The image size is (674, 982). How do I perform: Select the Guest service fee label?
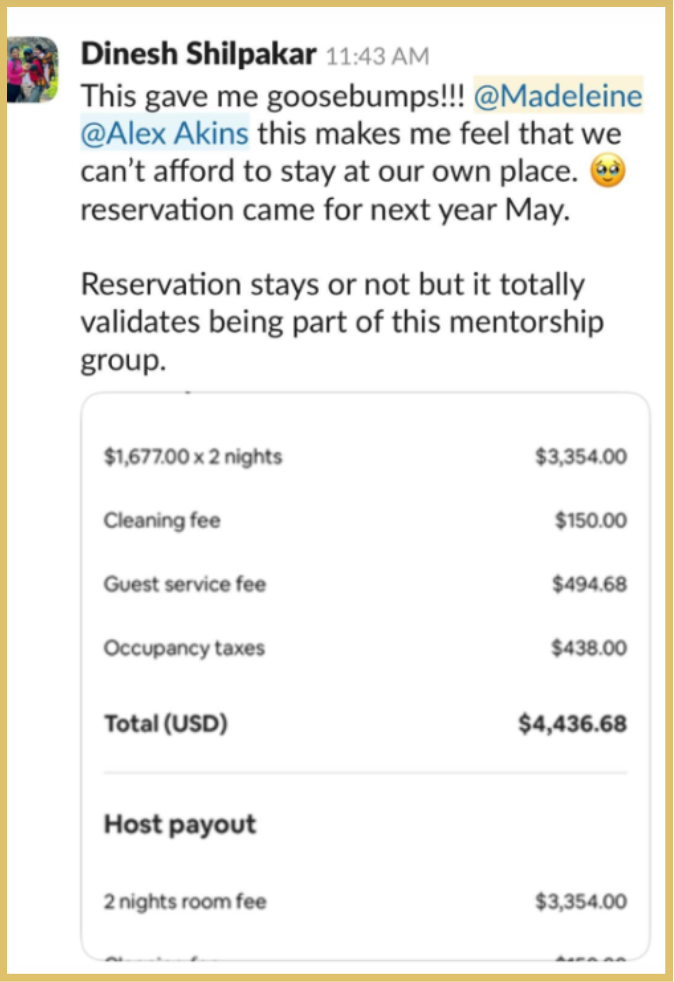[185, 584]
